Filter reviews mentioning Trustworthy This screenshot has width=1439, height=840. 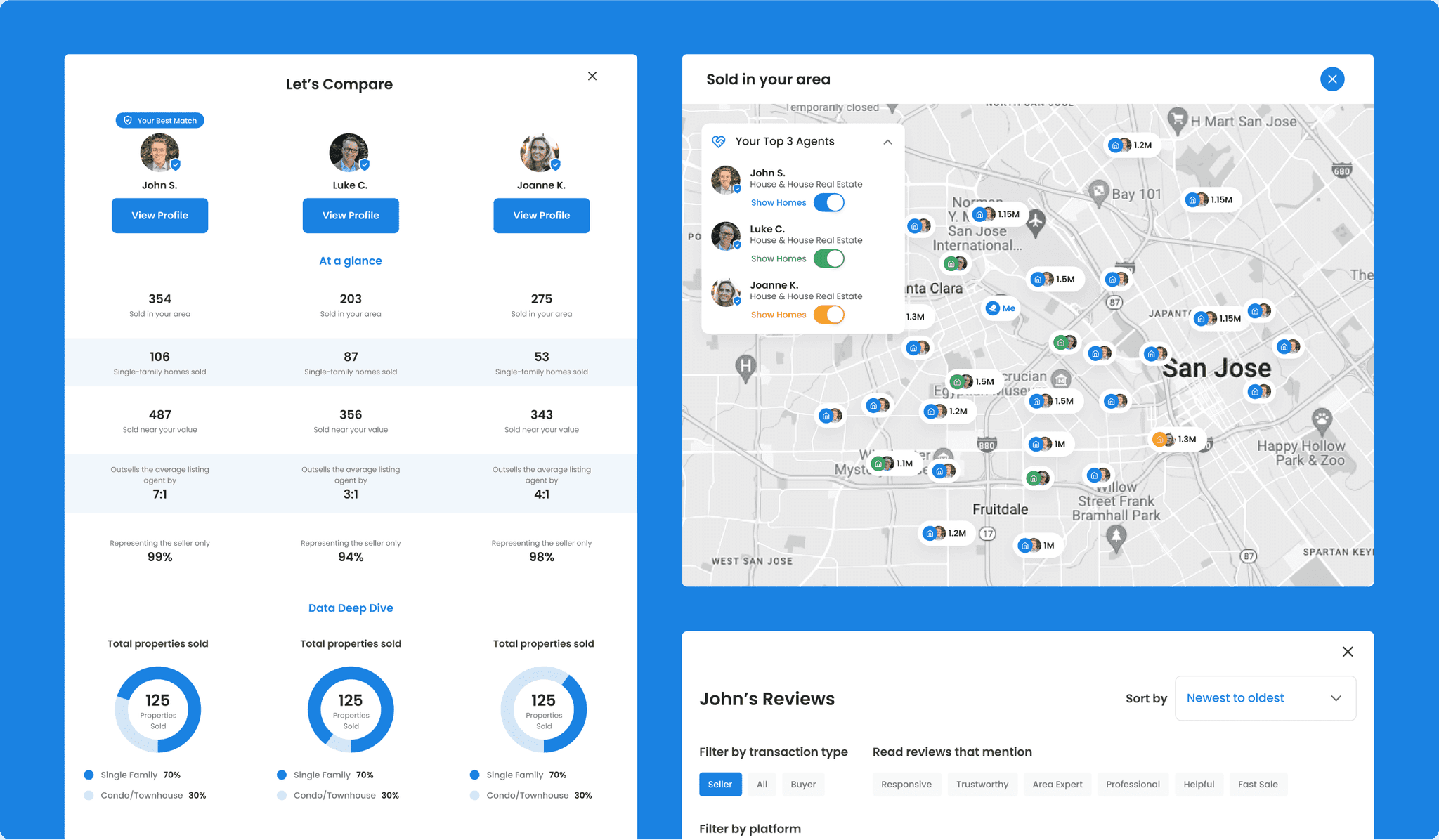[982, 785]
